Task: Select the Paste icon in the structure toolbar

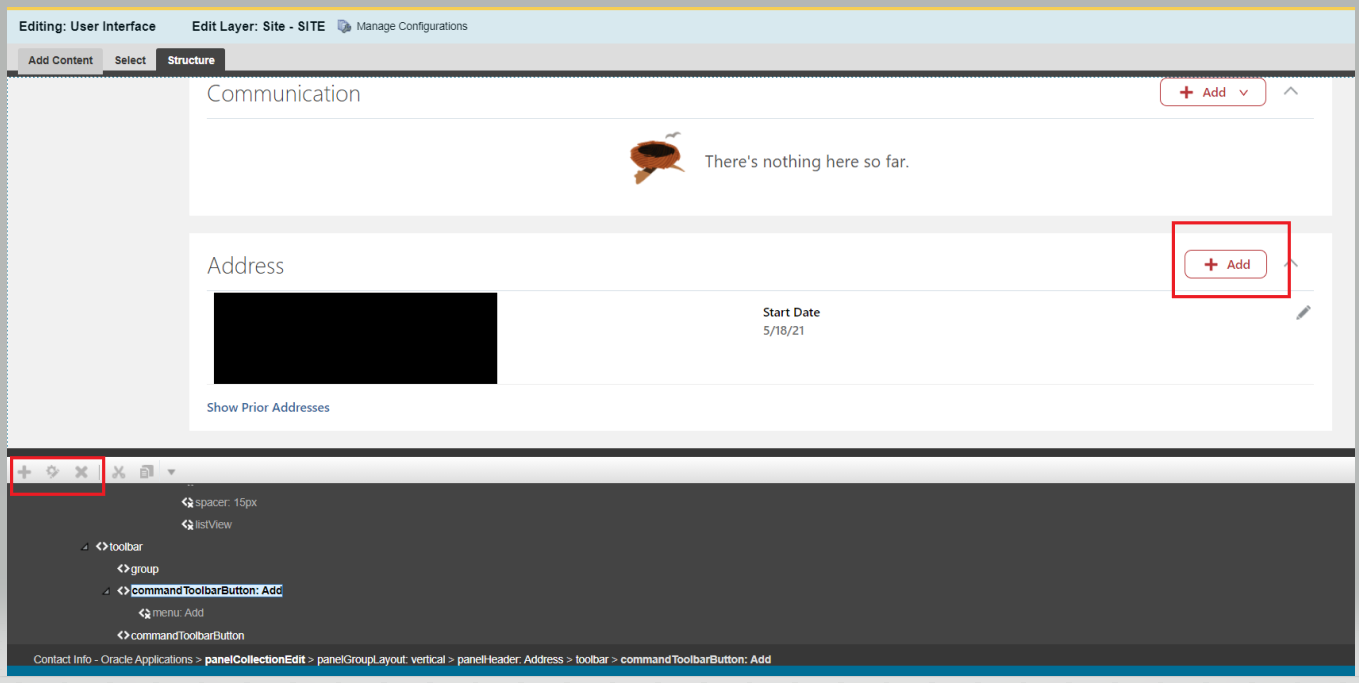Action: 146,471
